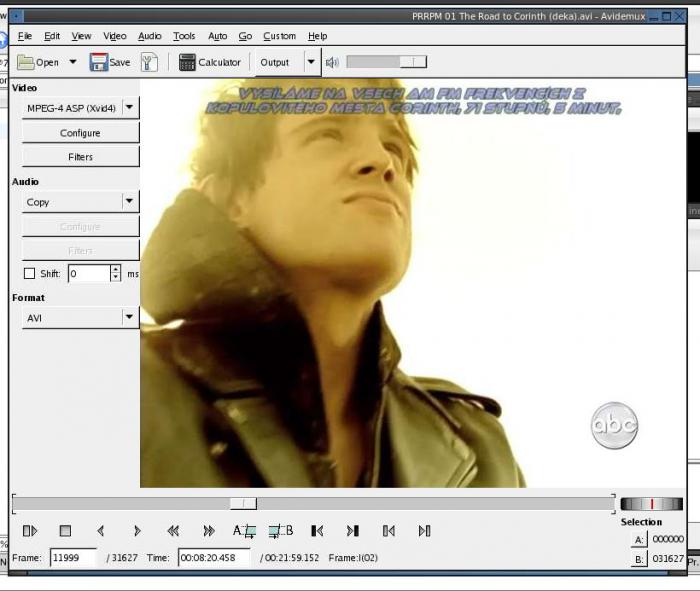This screenshot has width=700, height=591.
Task: Open the Audio Copy codec dropdown
Action: pos(80,202)
